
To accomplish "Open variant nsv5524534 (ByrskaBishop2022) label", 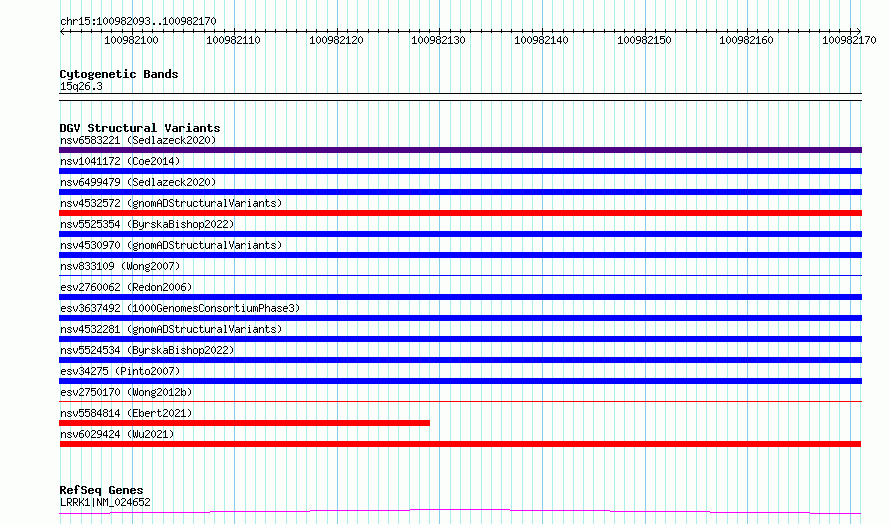I will pos(147,350).
